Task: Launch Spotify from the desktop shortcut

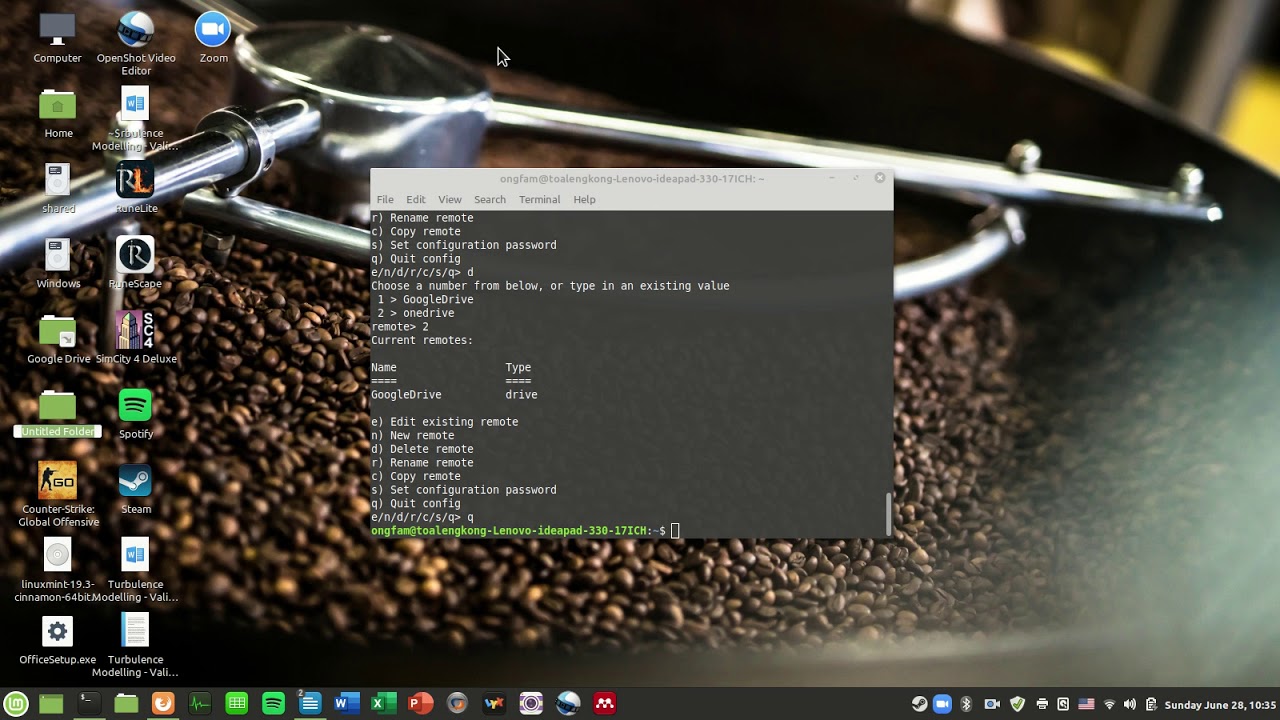Action: (135, 413)
